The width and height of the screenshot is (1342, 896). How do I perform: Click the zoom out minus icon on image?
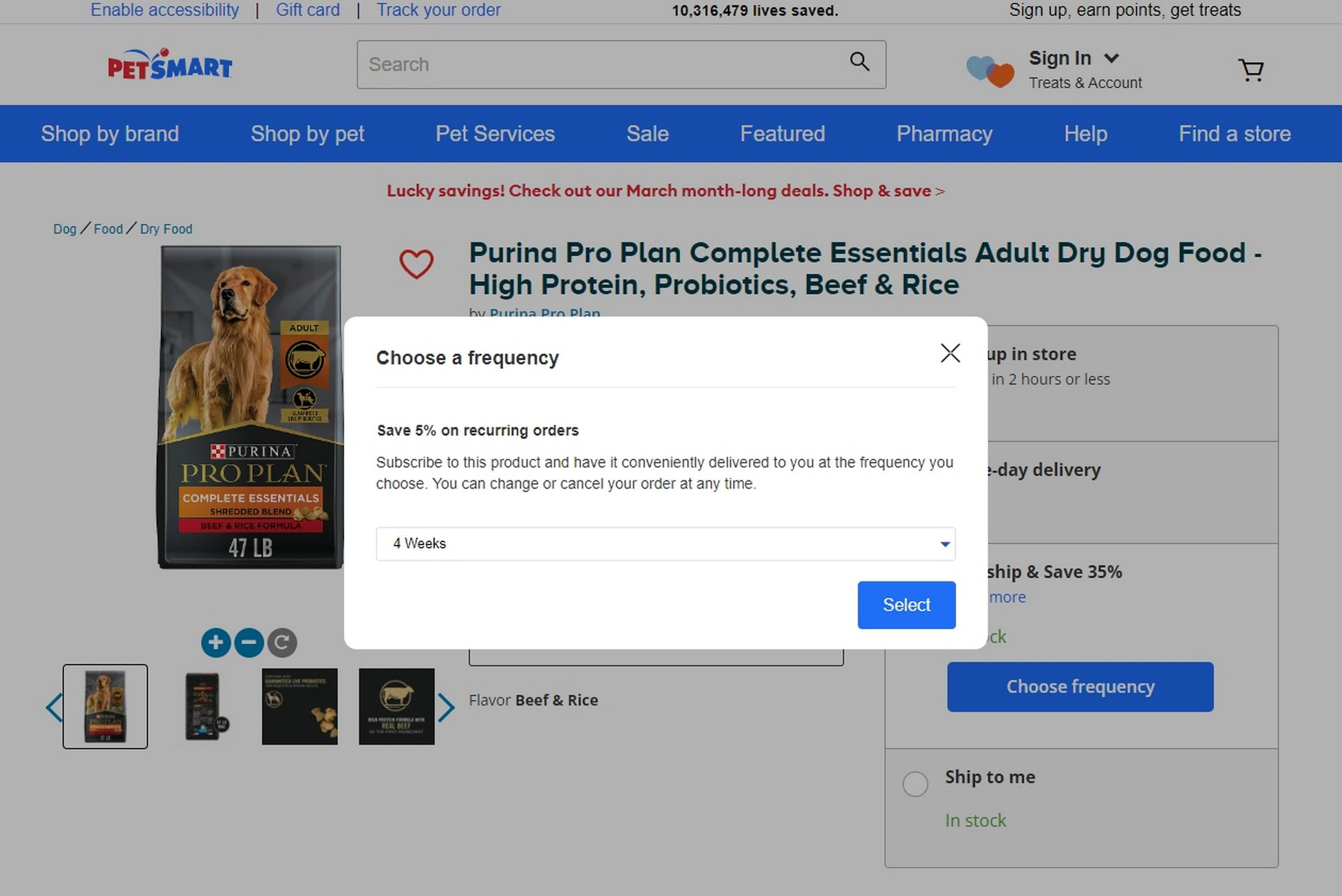coord(249,642)
